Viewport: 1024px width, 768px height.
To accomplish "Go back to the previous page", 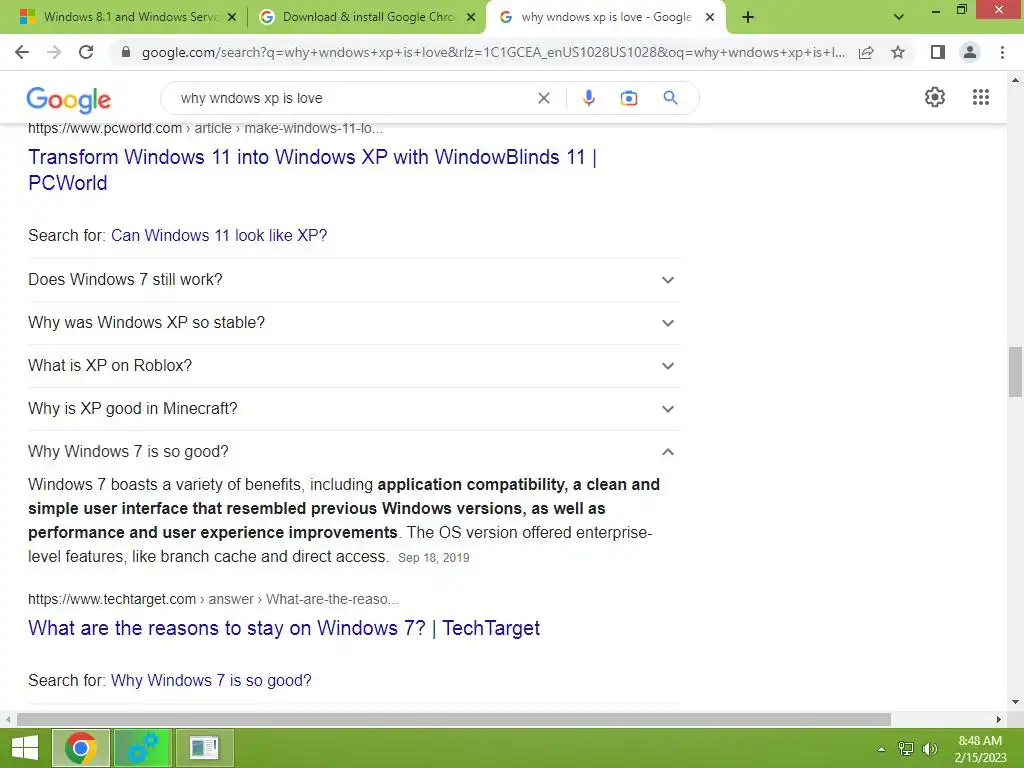I will click(x=22, y=52).
